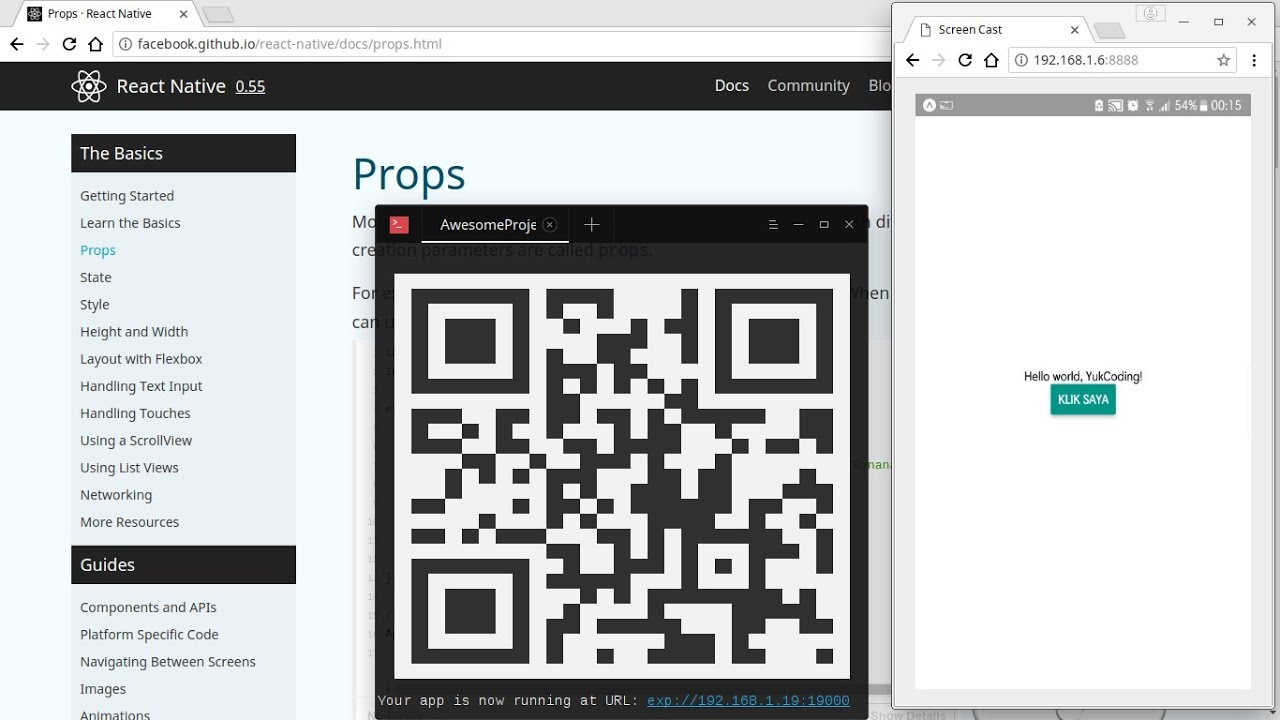Click battery 54% indicator in phone status bar

click(1192, 105)
